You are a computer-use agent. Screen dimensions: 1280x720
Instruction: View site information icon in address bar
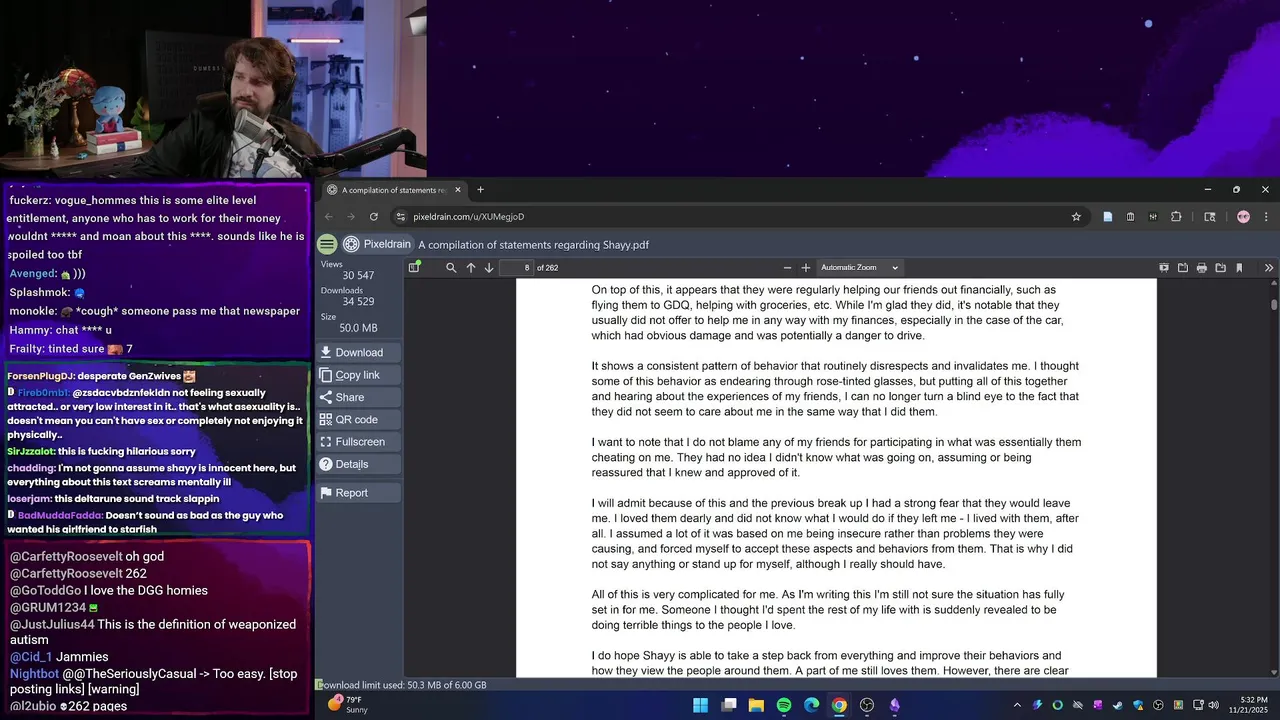(x=401, y=216)
